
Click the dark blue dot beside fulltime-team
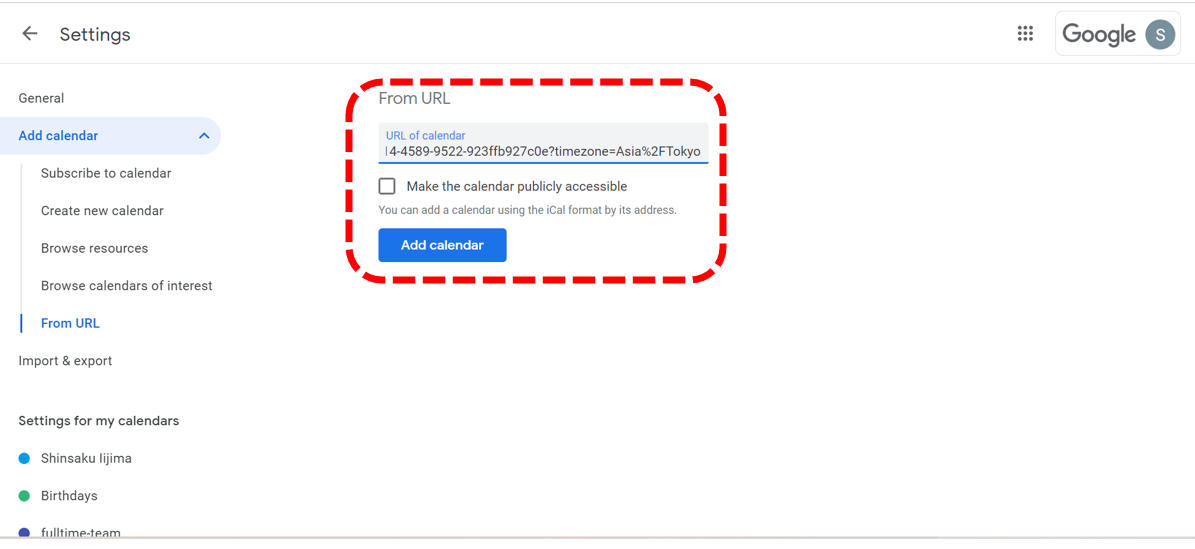(x=25, y=533)
